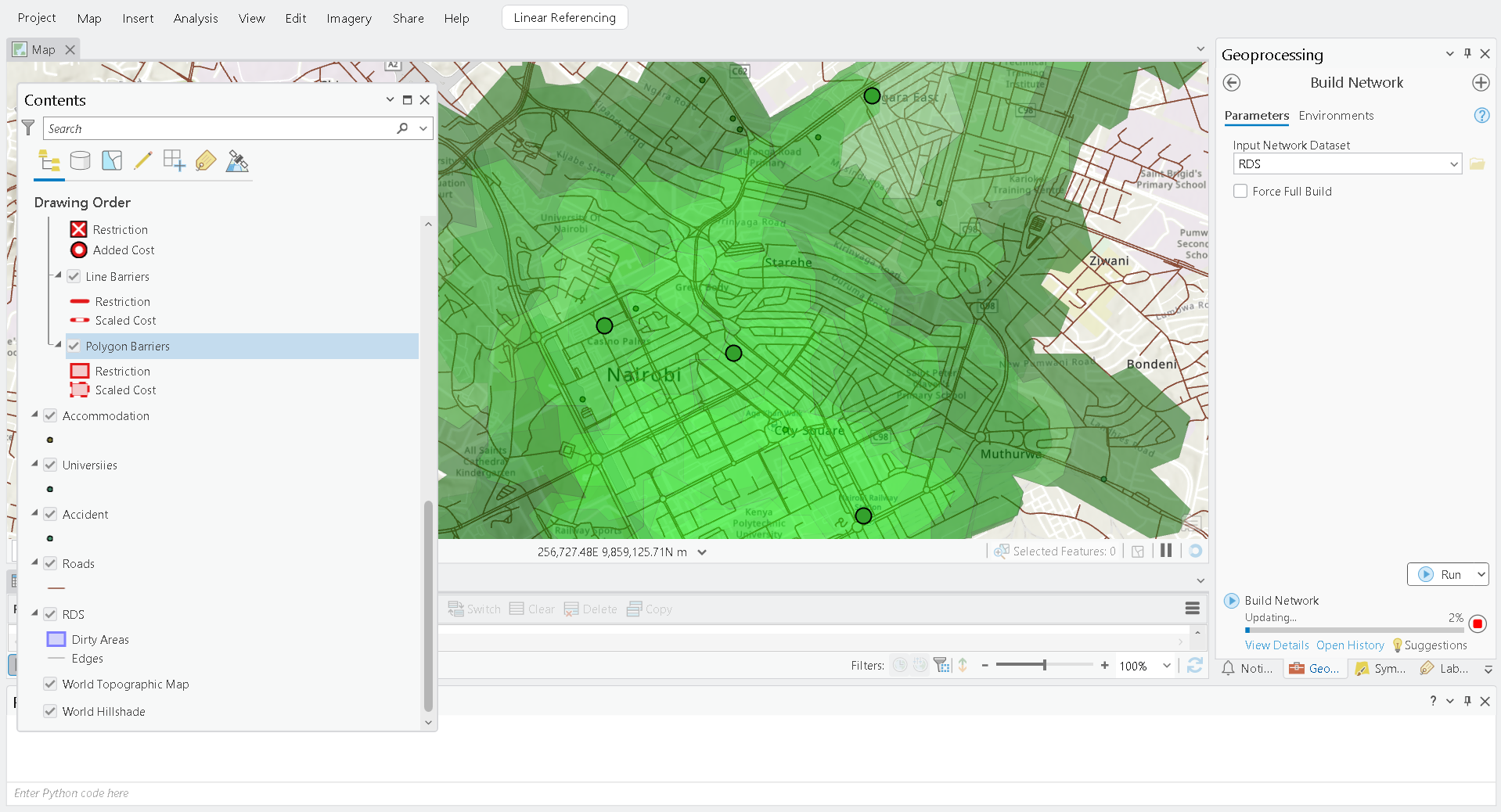The height and width of the screenshot is (812, 1501).
Task: Toggle Universiies layer visibility
Action: (x=50, y=465)
